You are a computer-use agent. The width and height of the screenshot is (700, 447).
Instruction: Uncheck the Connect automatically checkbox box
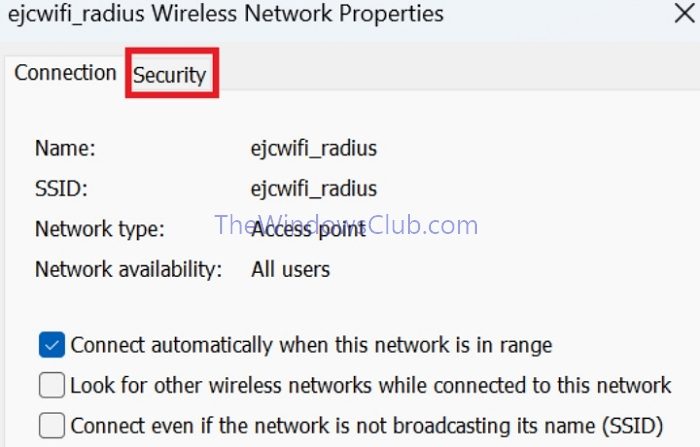coord(52,346)
